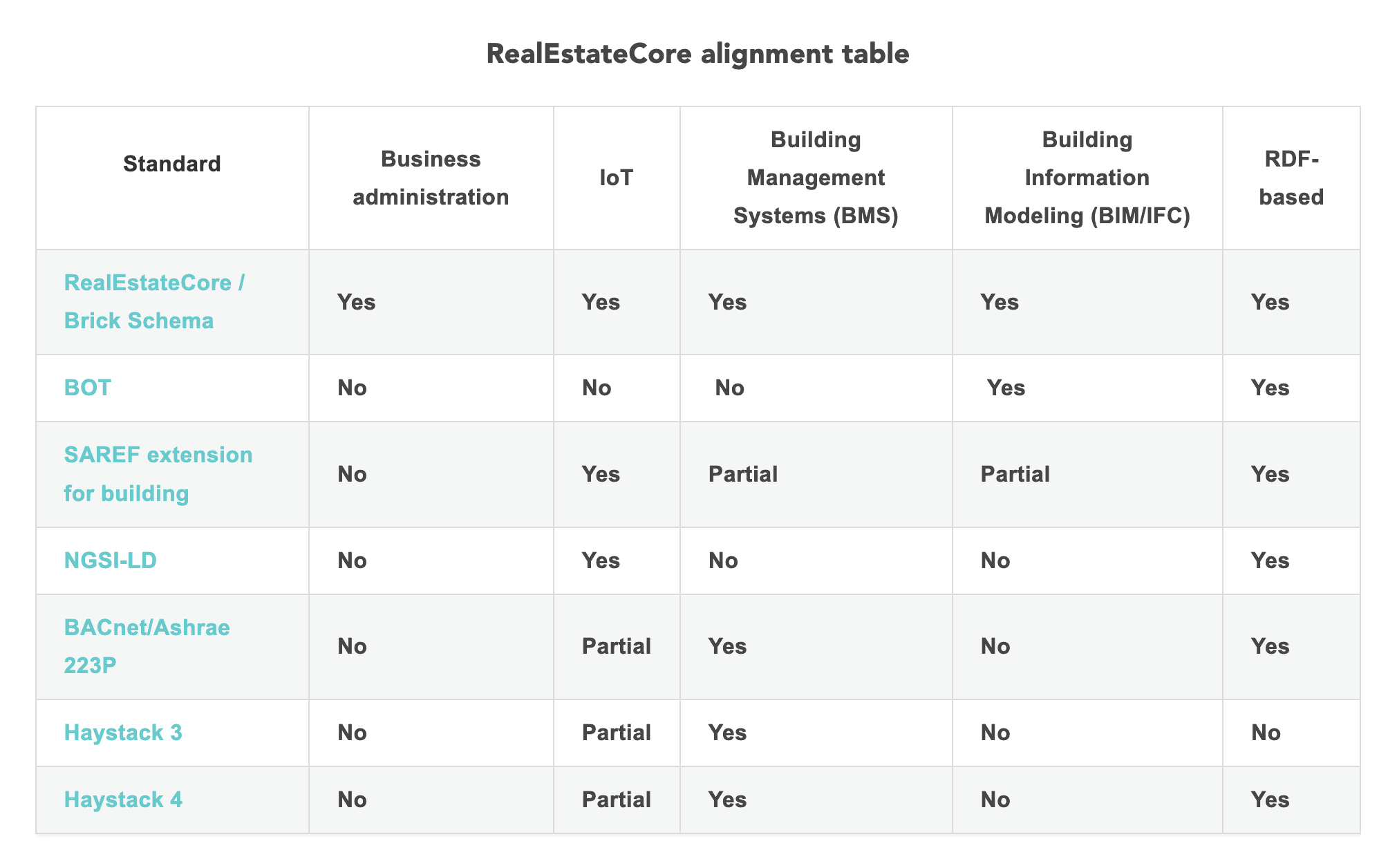Image resolution: width=1388 pixels, height=868 pixels.
Task: Open the Haystack 3 link
Action: (x=123, y=733)
